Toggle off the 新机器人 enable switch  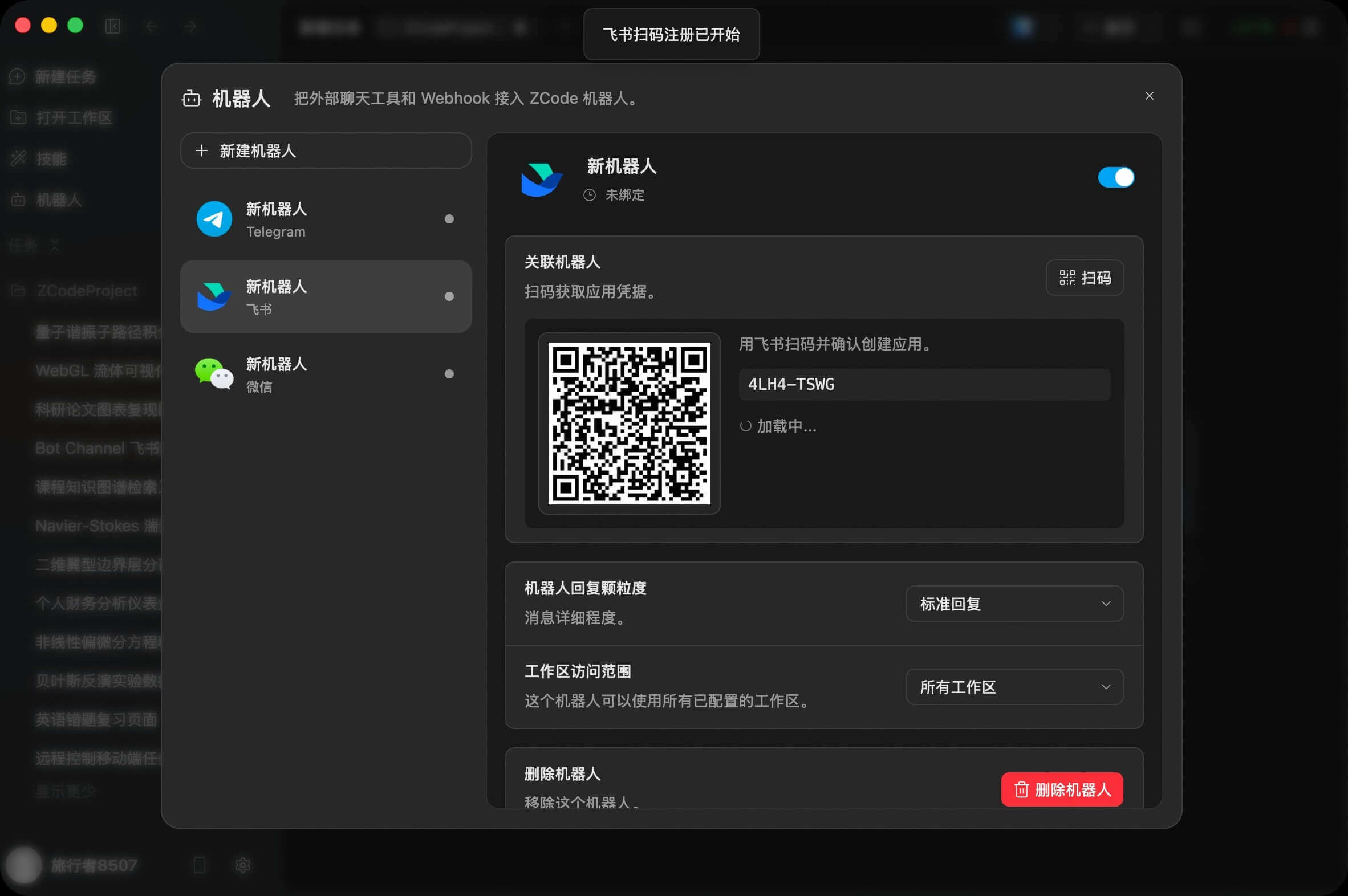1116,177
